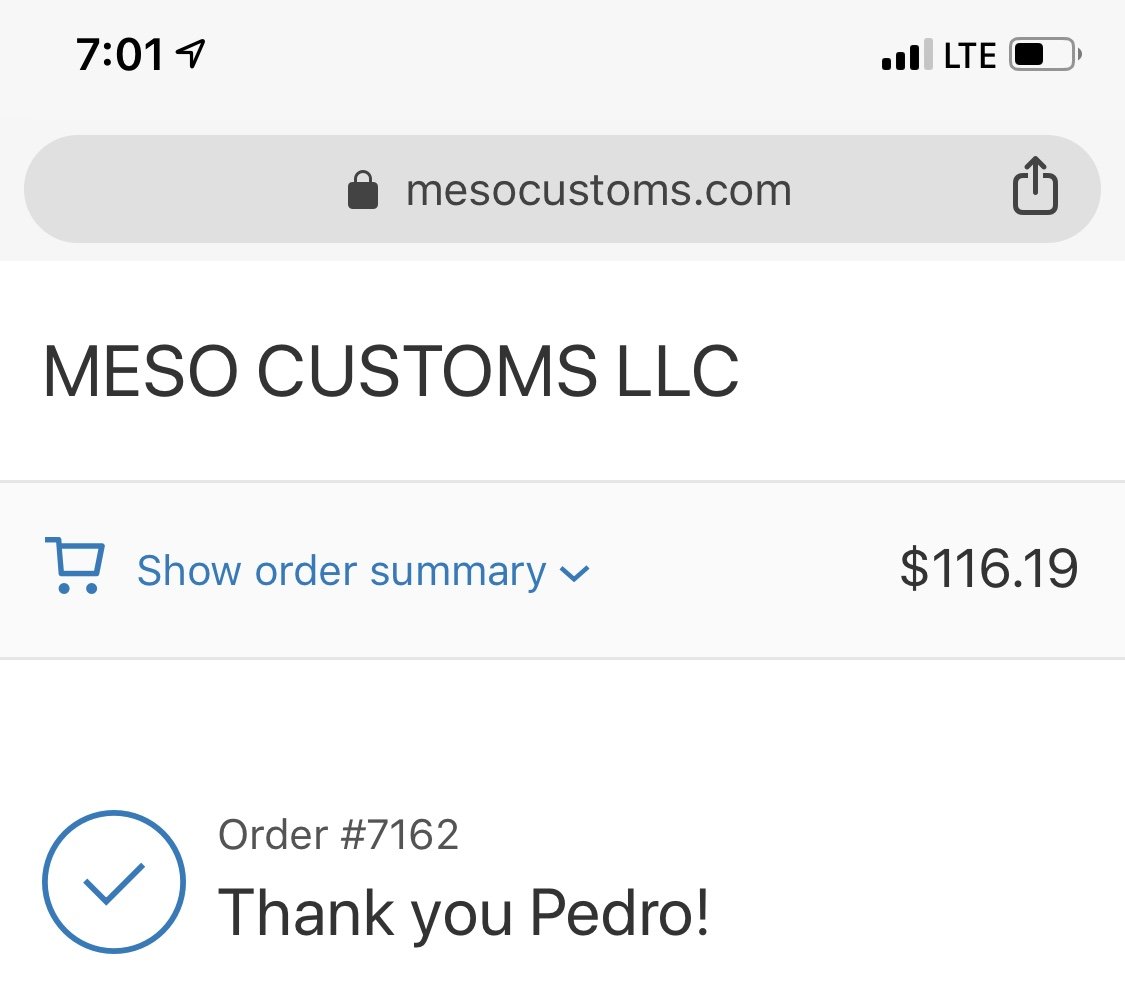
Task: Tap the padlock icon in address bar
Action: click(362, 189)
